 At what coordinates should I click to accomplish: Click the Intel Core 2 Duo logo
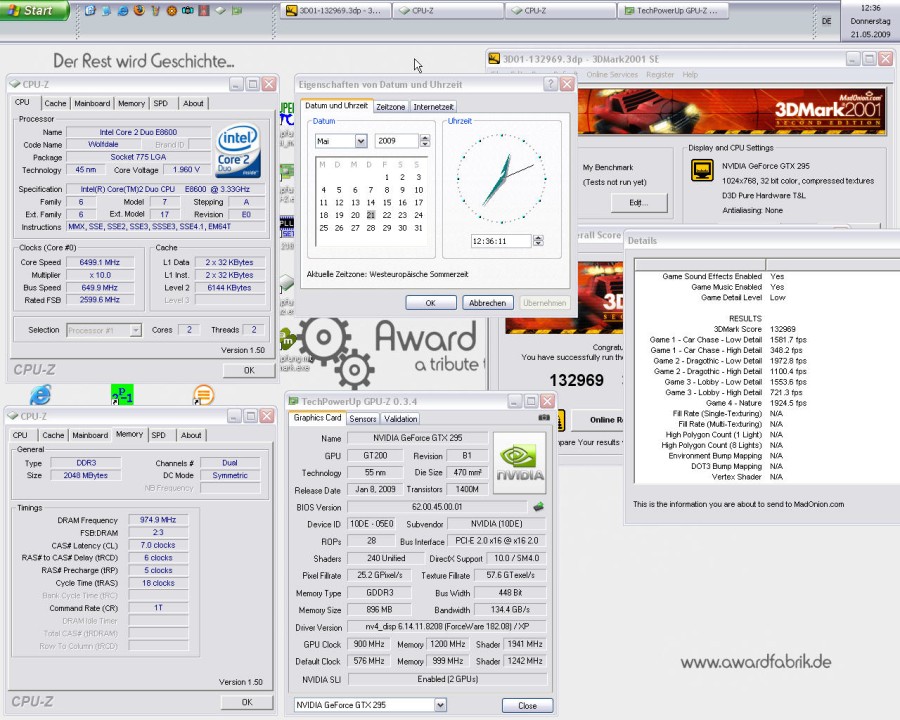pyautogui.click(x=239, y=151)
